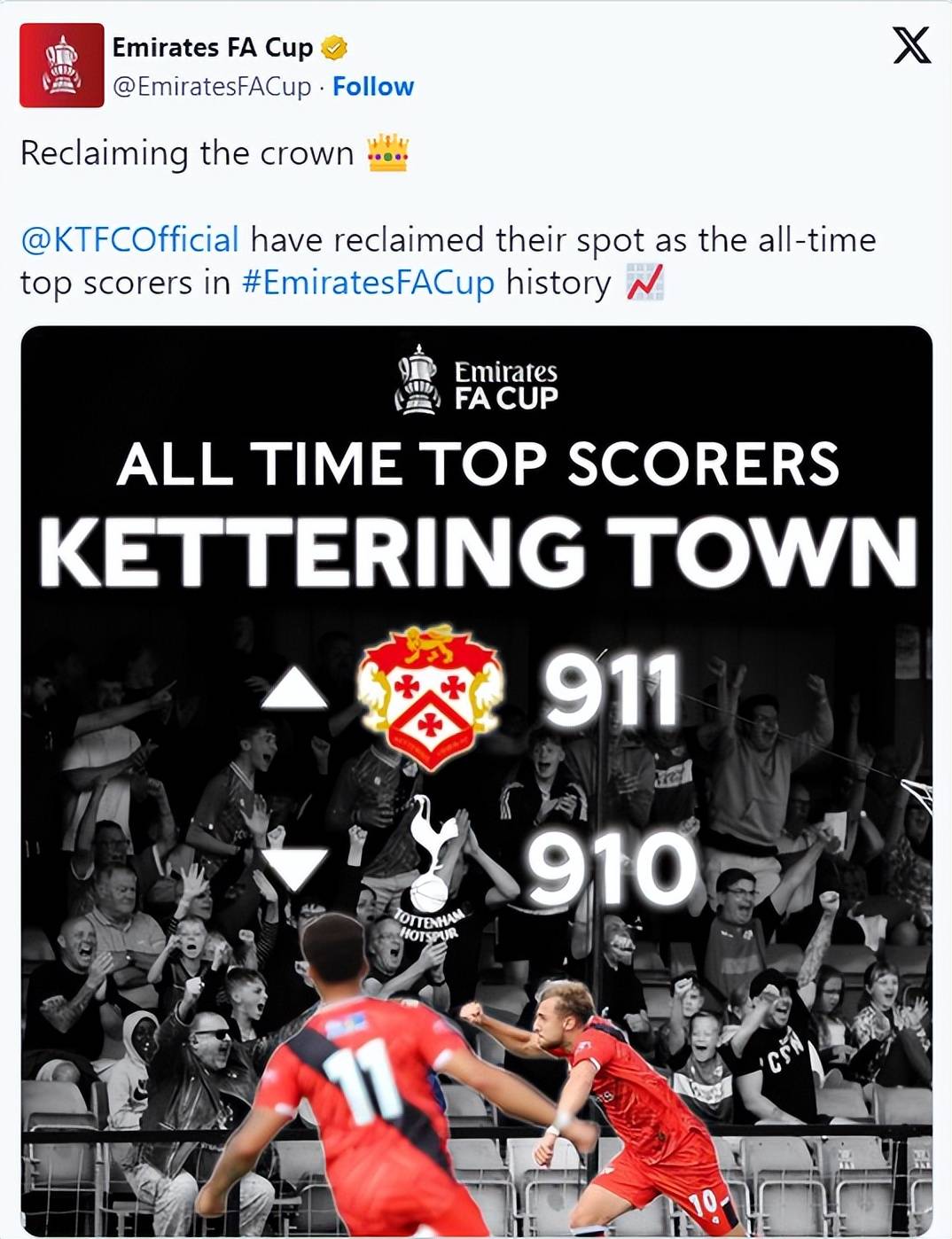Click the white down arrow triangle
The width and height of the screenshot is (952, 1239).
tap(295, 869)
